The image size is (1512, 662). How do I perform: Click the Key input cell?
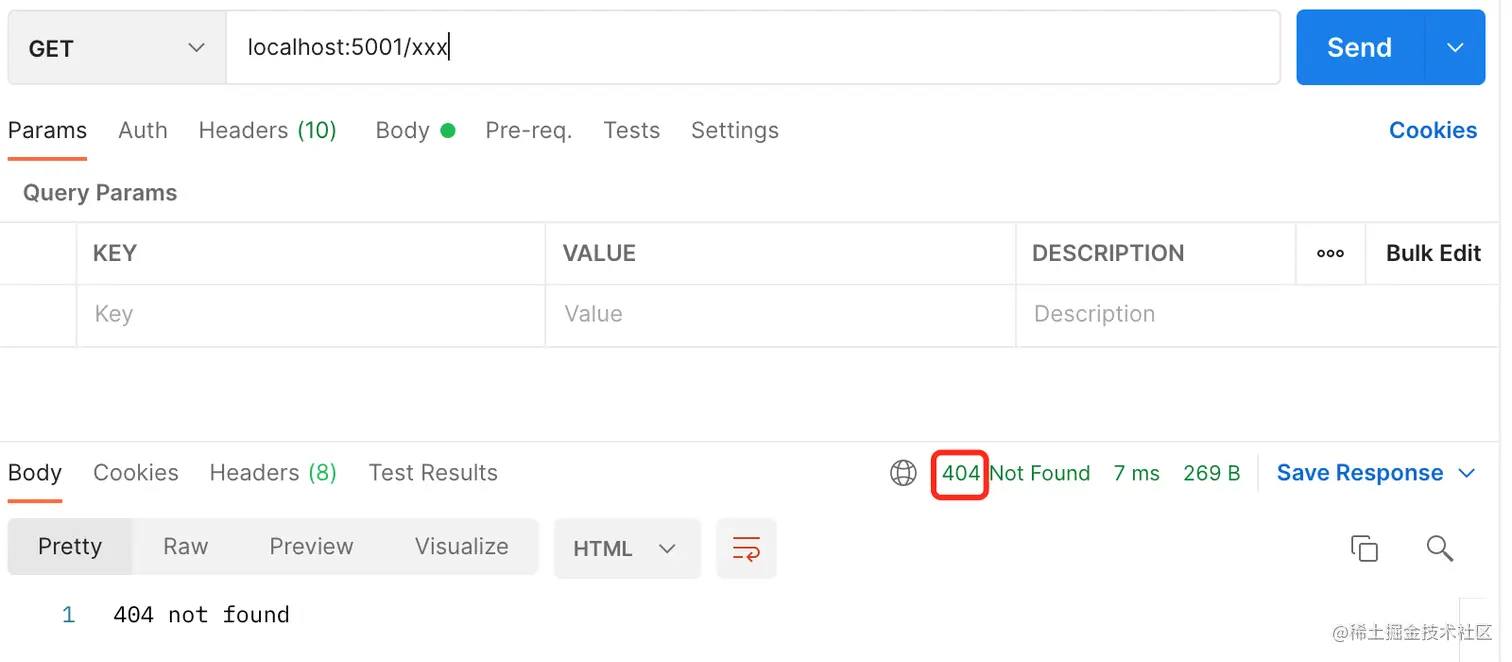point(311,315)
